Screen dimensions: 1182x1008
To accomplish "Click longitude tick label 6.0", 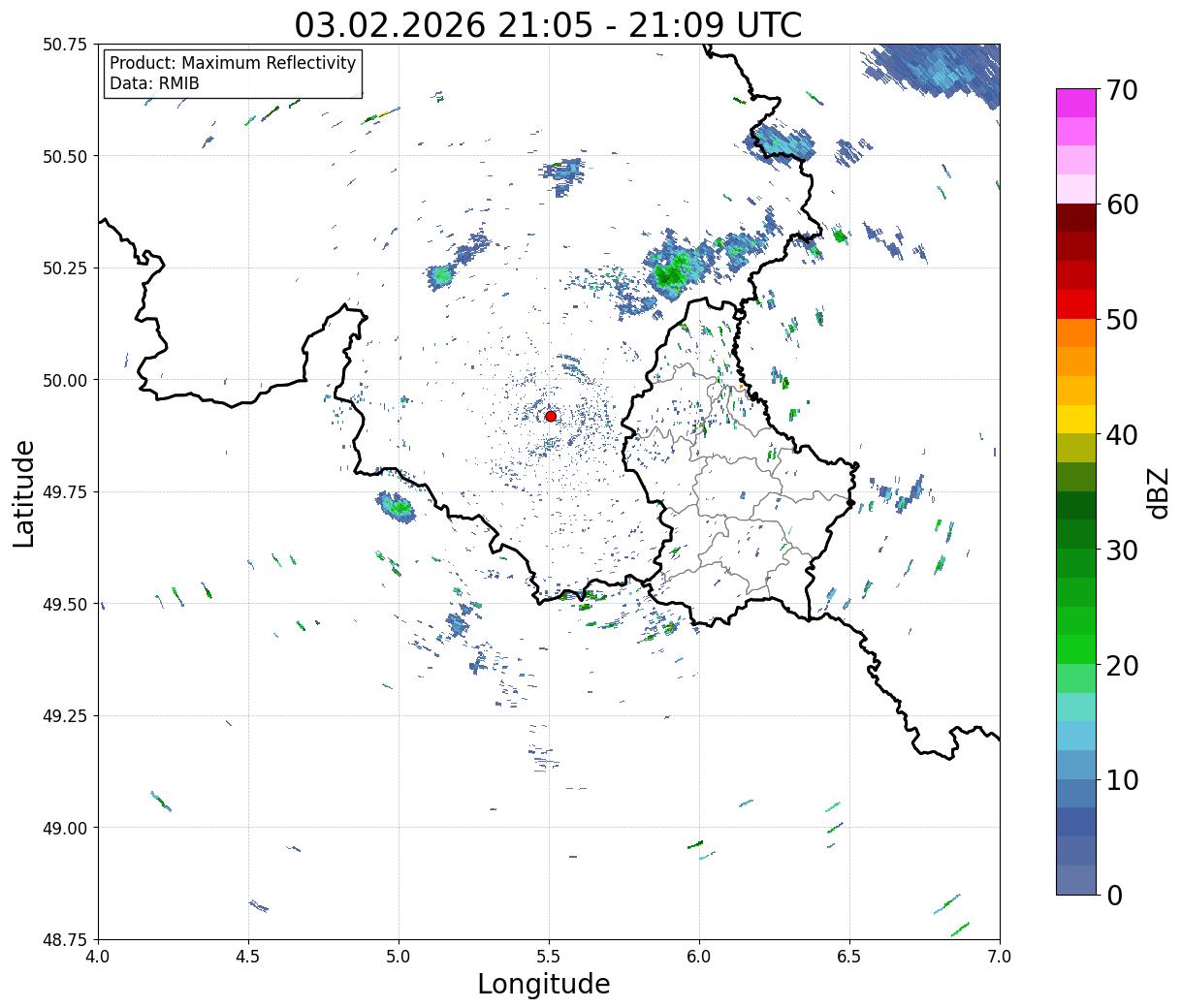I will pos(699,957).
